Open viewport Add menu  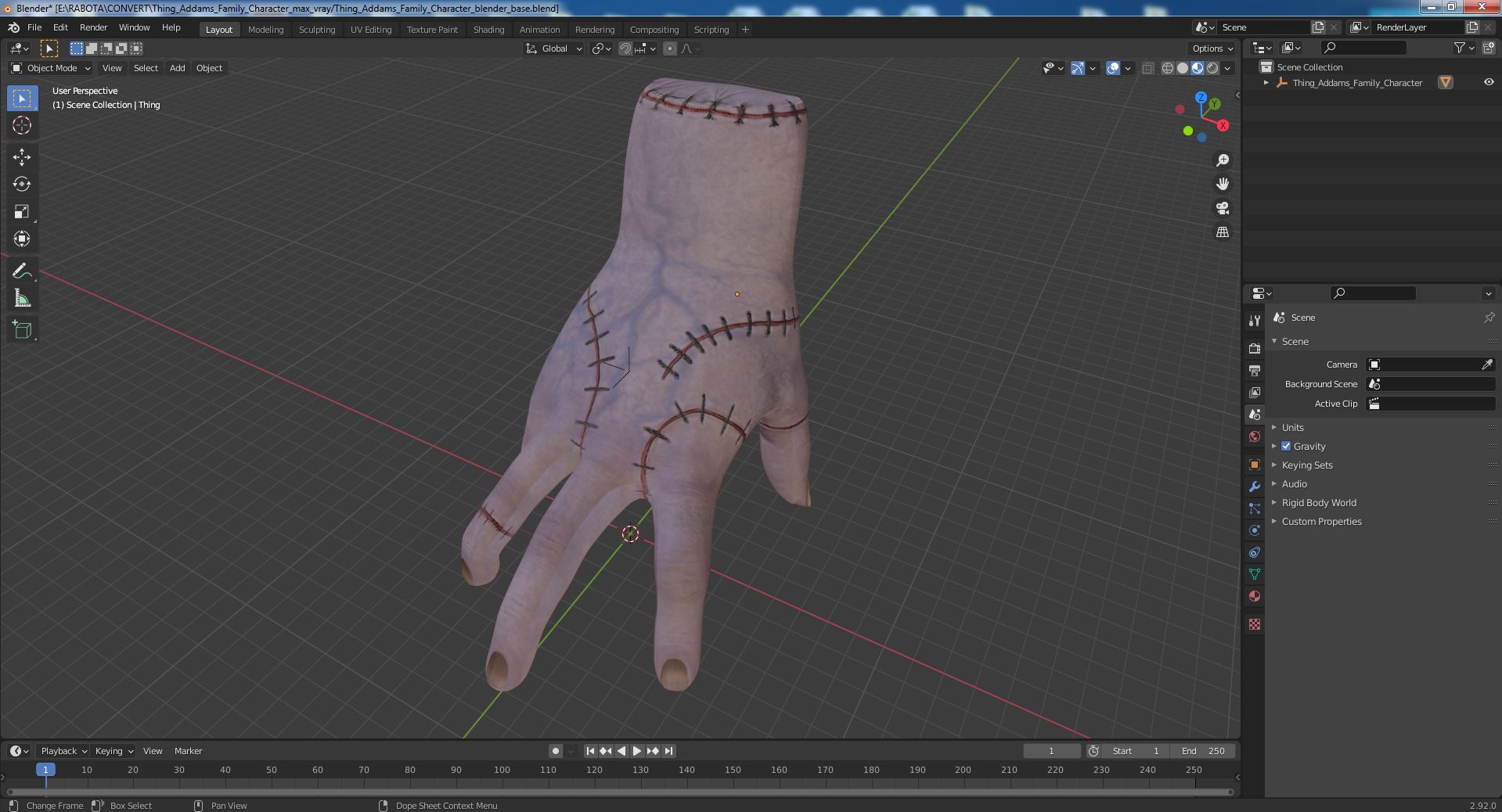[178, 68]
